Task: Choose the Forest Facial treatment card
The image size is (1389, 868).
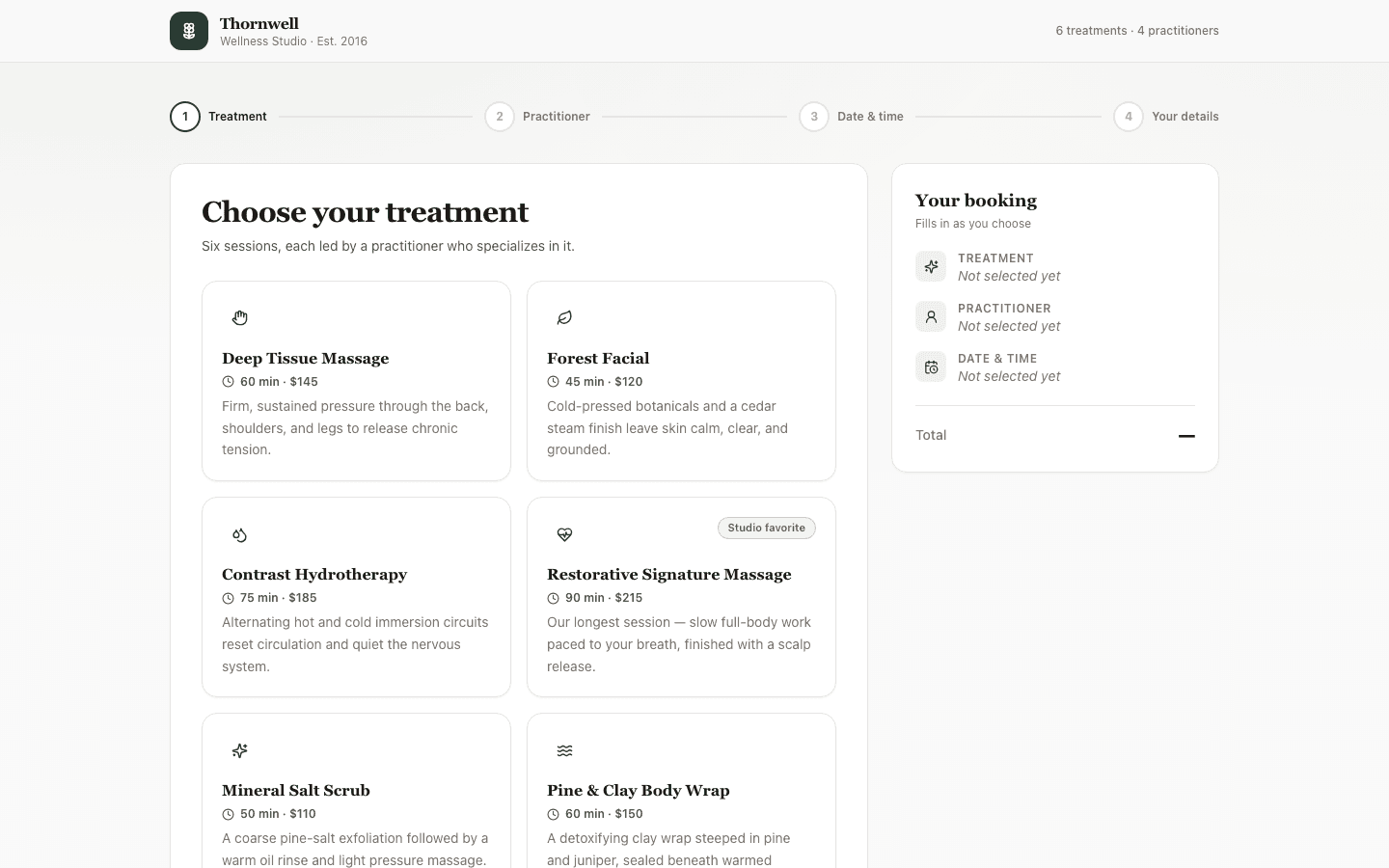Action: pyautogui.click(x=681, y=381)
